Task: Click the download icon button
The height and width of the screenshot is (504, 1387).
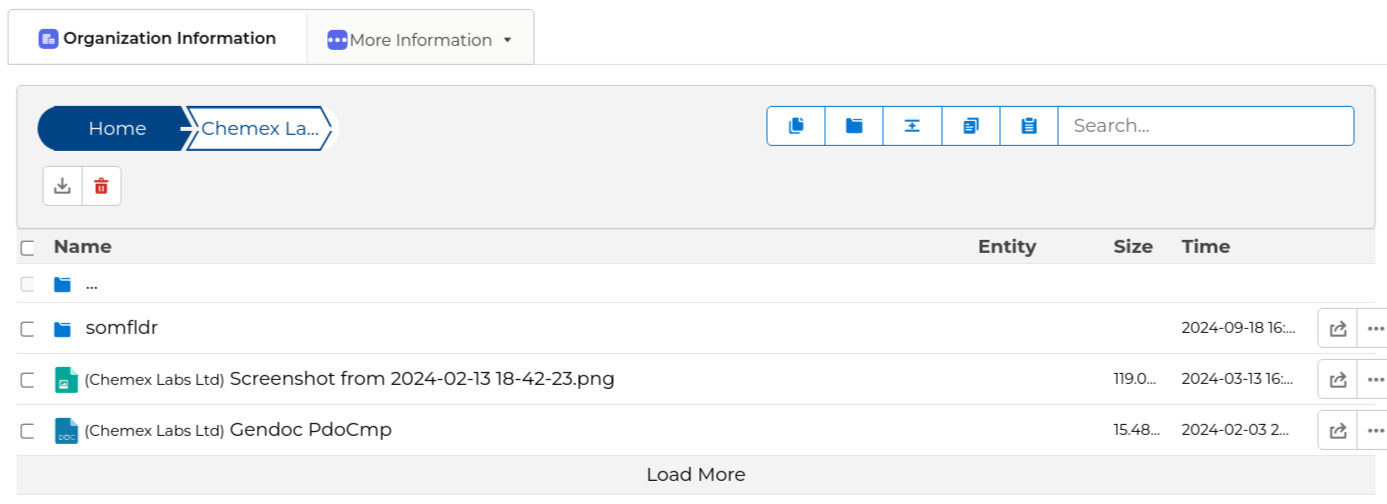Action: point(62,186)
